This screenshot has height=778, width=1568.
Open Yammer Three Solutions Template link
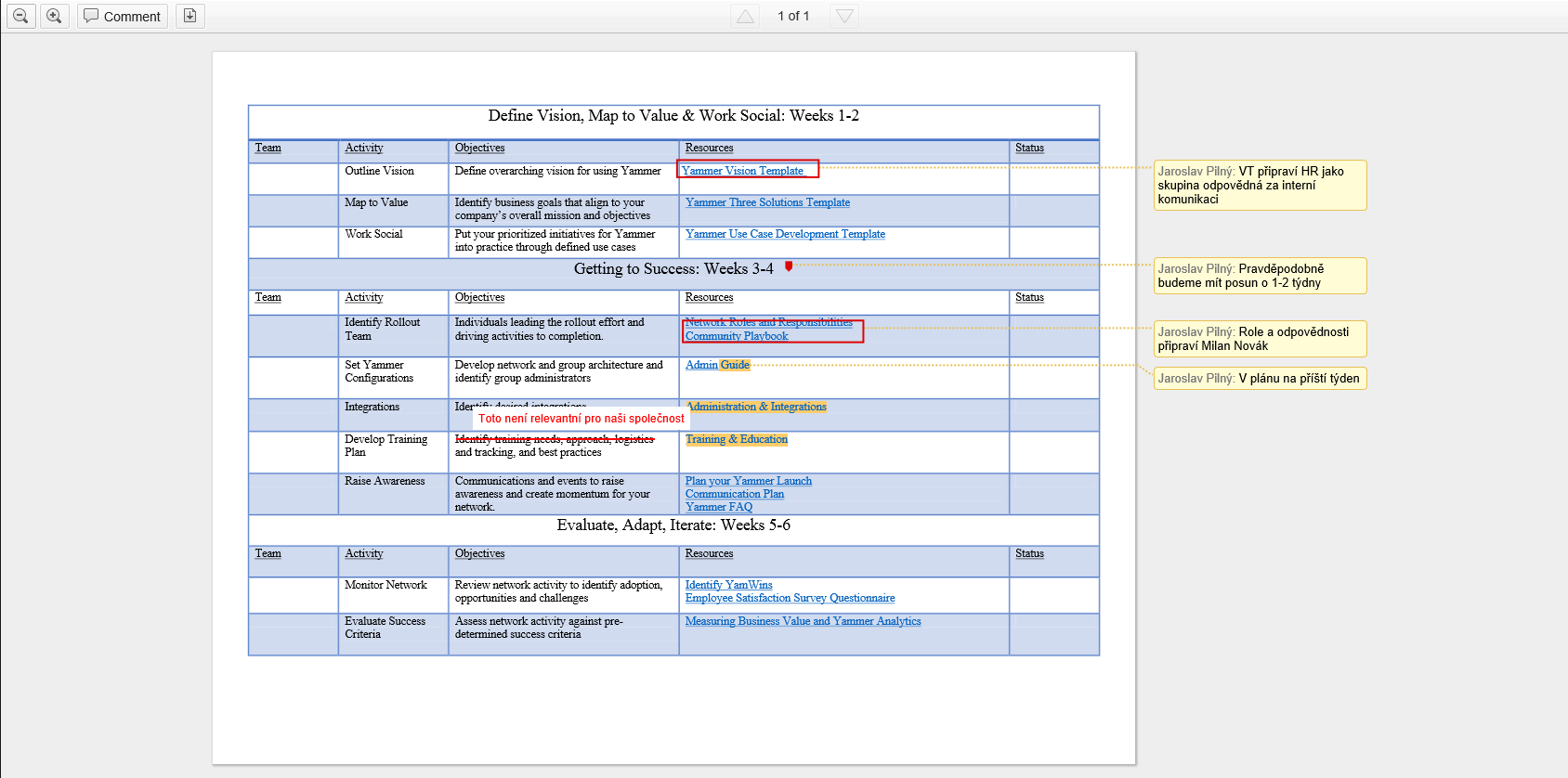point(767,202)
